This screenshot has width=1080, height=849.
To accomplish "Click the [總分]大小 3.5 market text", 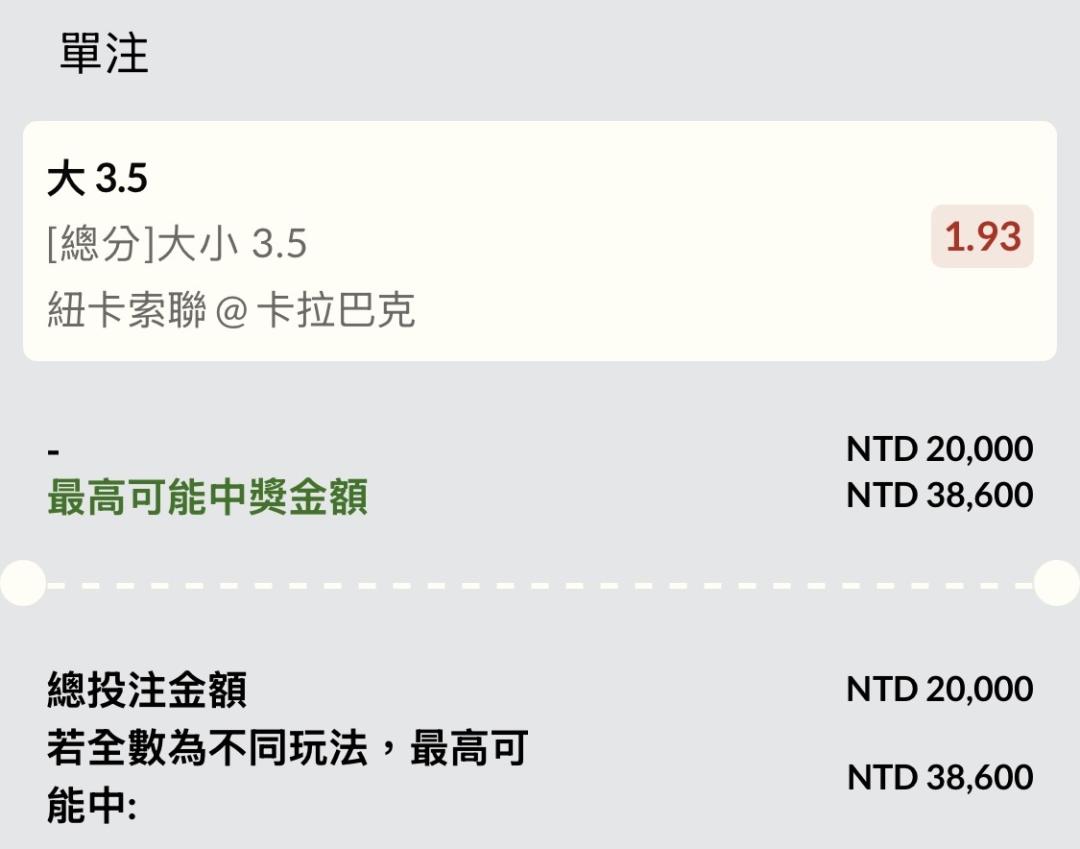I will [177, 244].
